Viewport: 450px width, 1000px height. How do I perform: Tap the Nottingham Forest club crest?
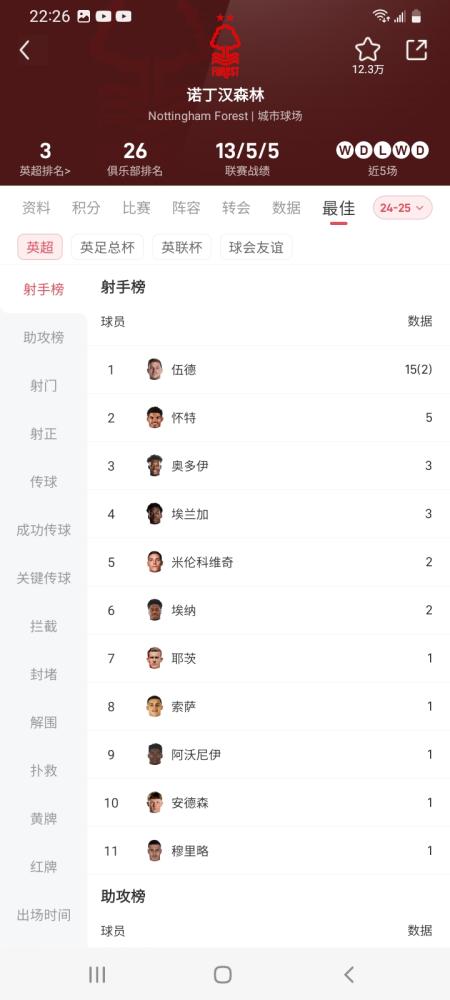coord(224,46)
